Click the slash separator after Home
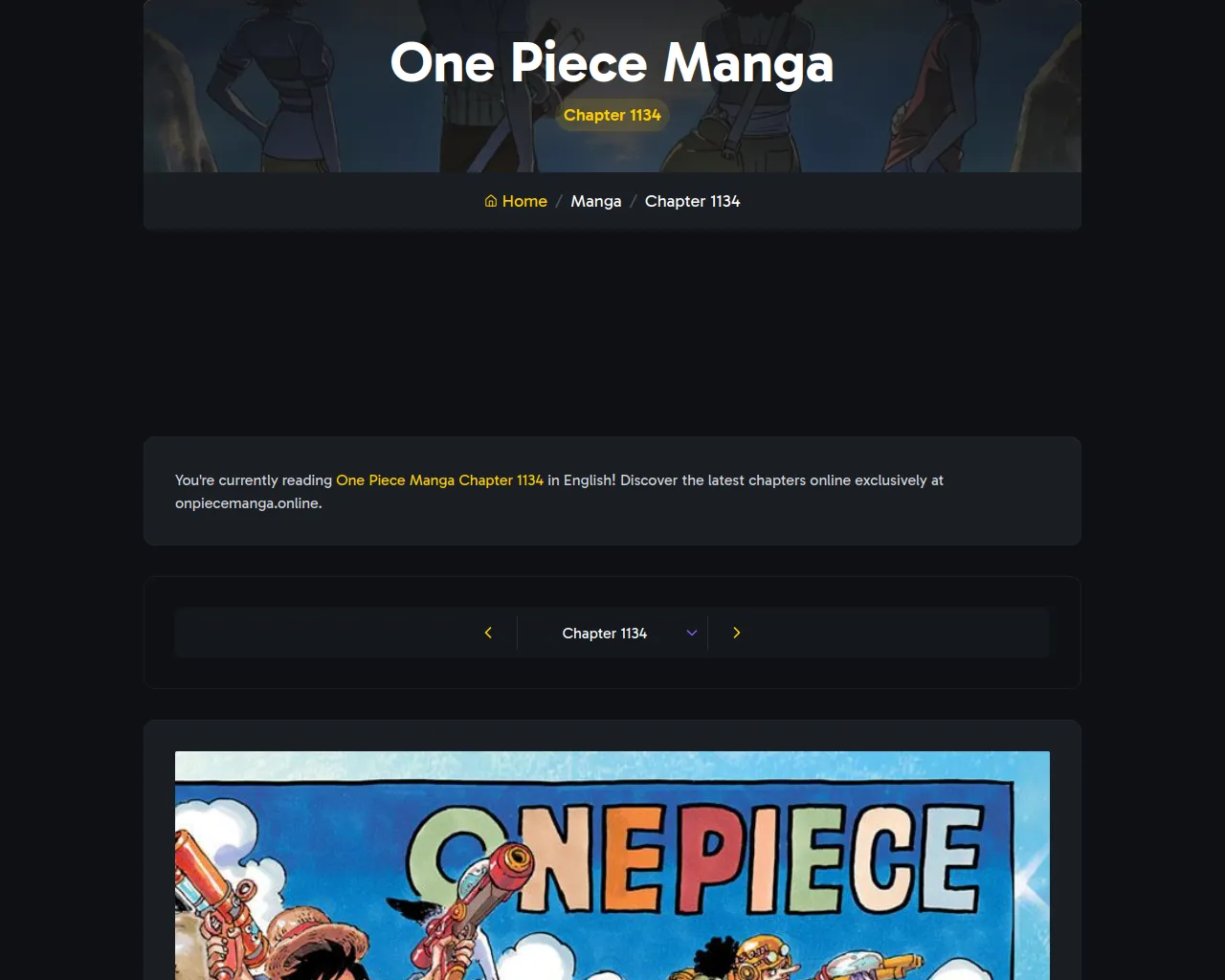1225x980 pixels. tap(559, 201)
